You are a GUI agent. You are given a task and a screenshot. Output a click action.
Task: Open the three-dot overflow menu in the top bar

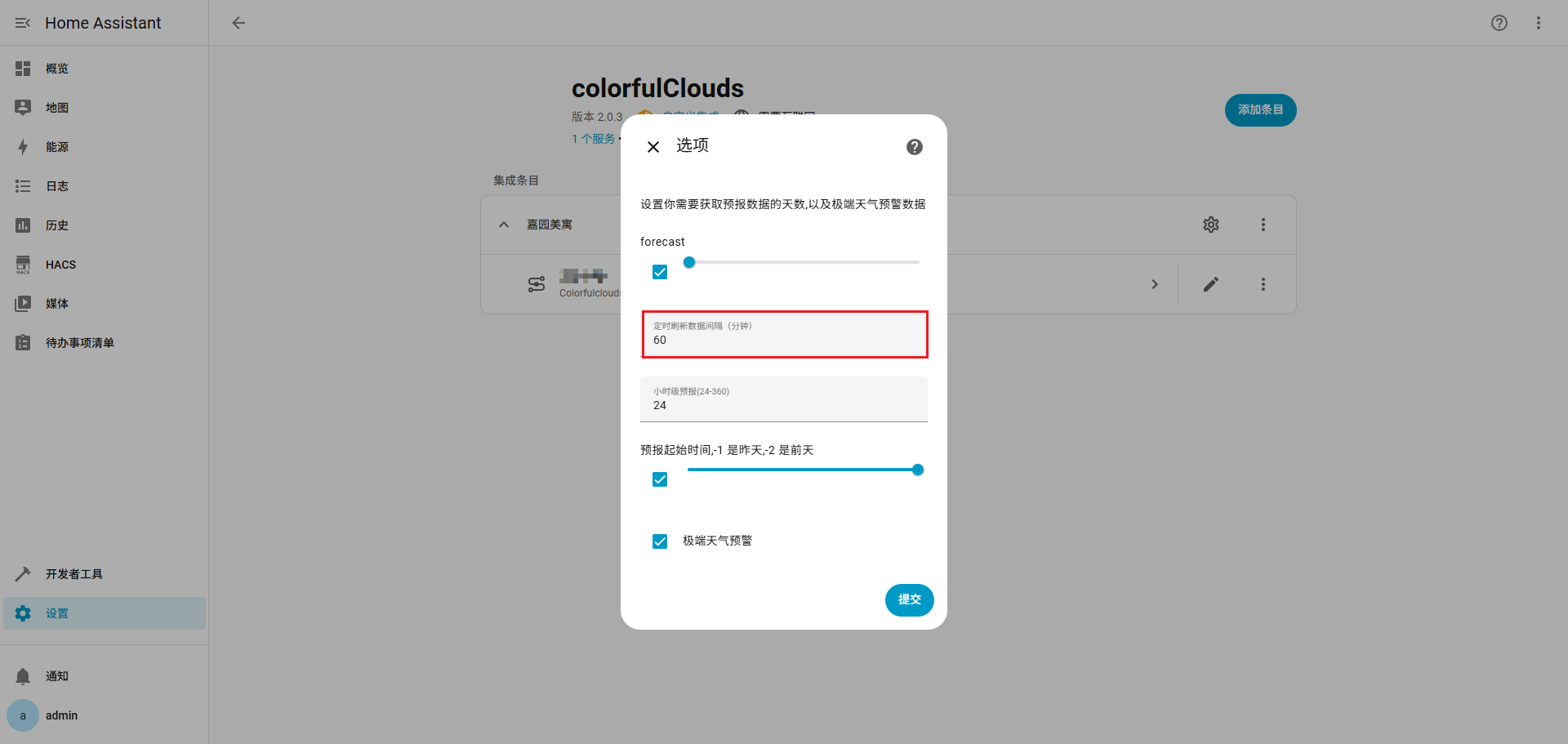click(1539, 23)
